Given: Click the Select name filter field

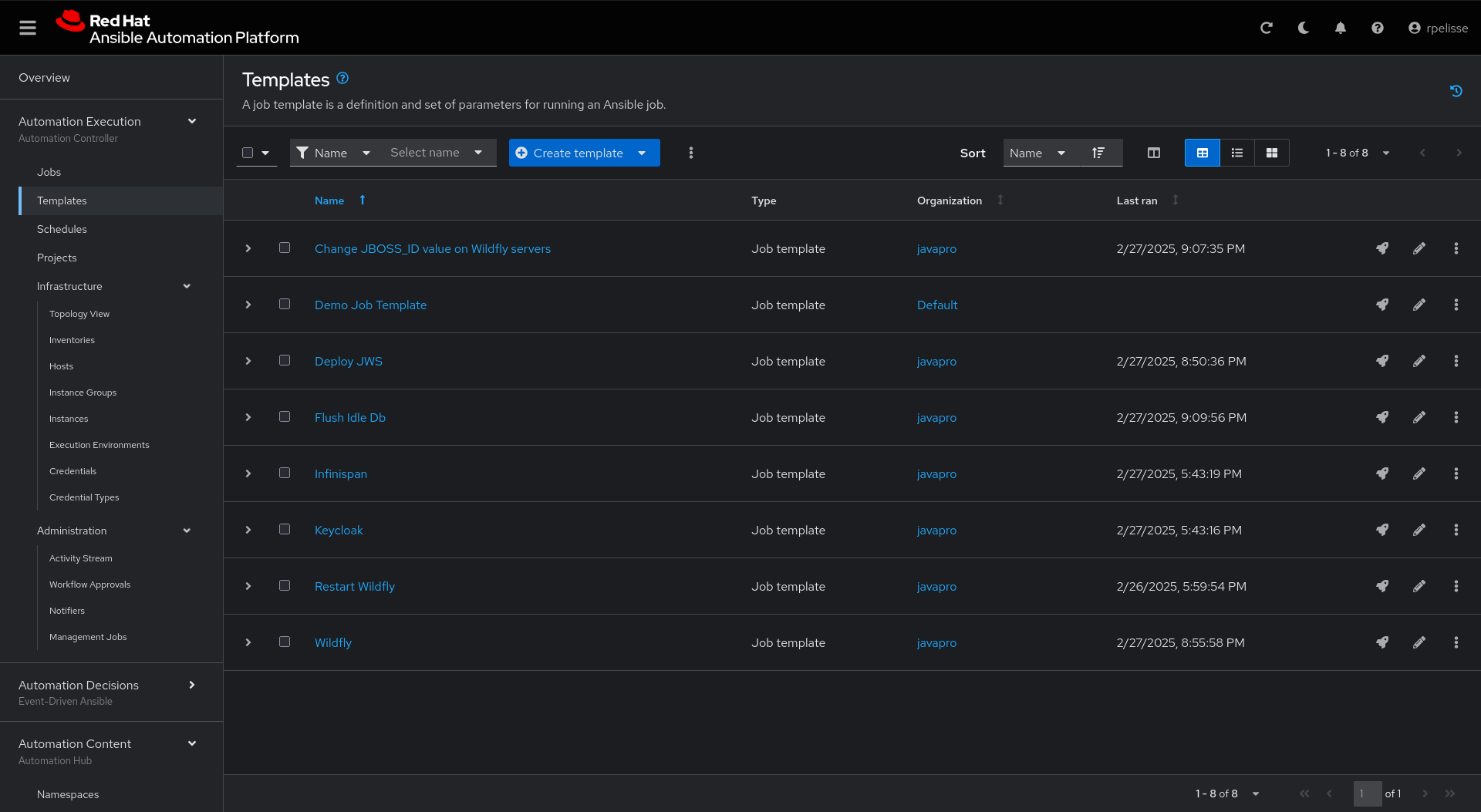Looking at the screenshot, I should pyautogui.click(x=436, y=153).
